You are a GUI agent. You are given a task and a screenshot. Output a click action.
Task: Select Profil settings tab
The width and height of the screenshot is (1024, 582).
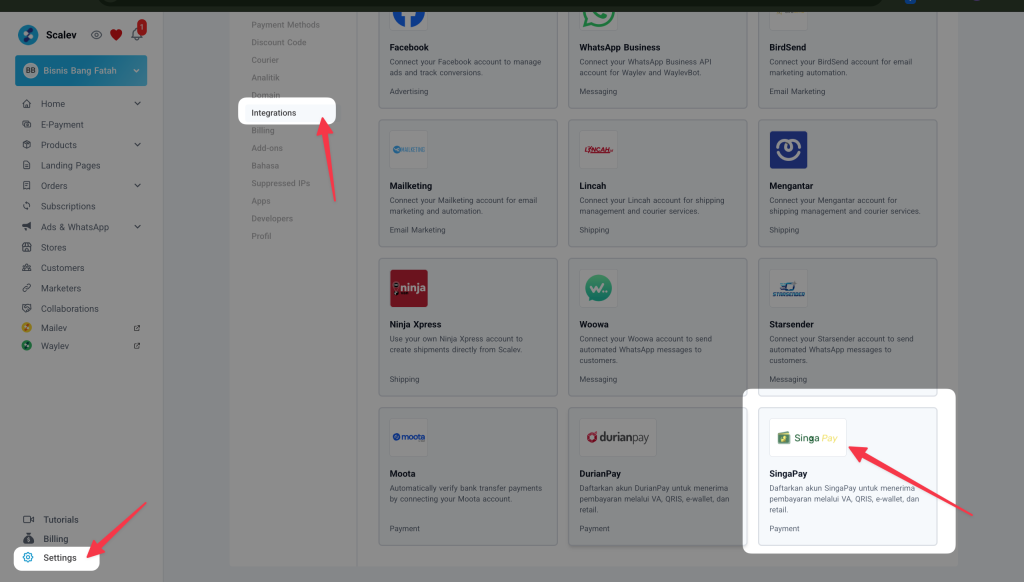click(261, 236)
